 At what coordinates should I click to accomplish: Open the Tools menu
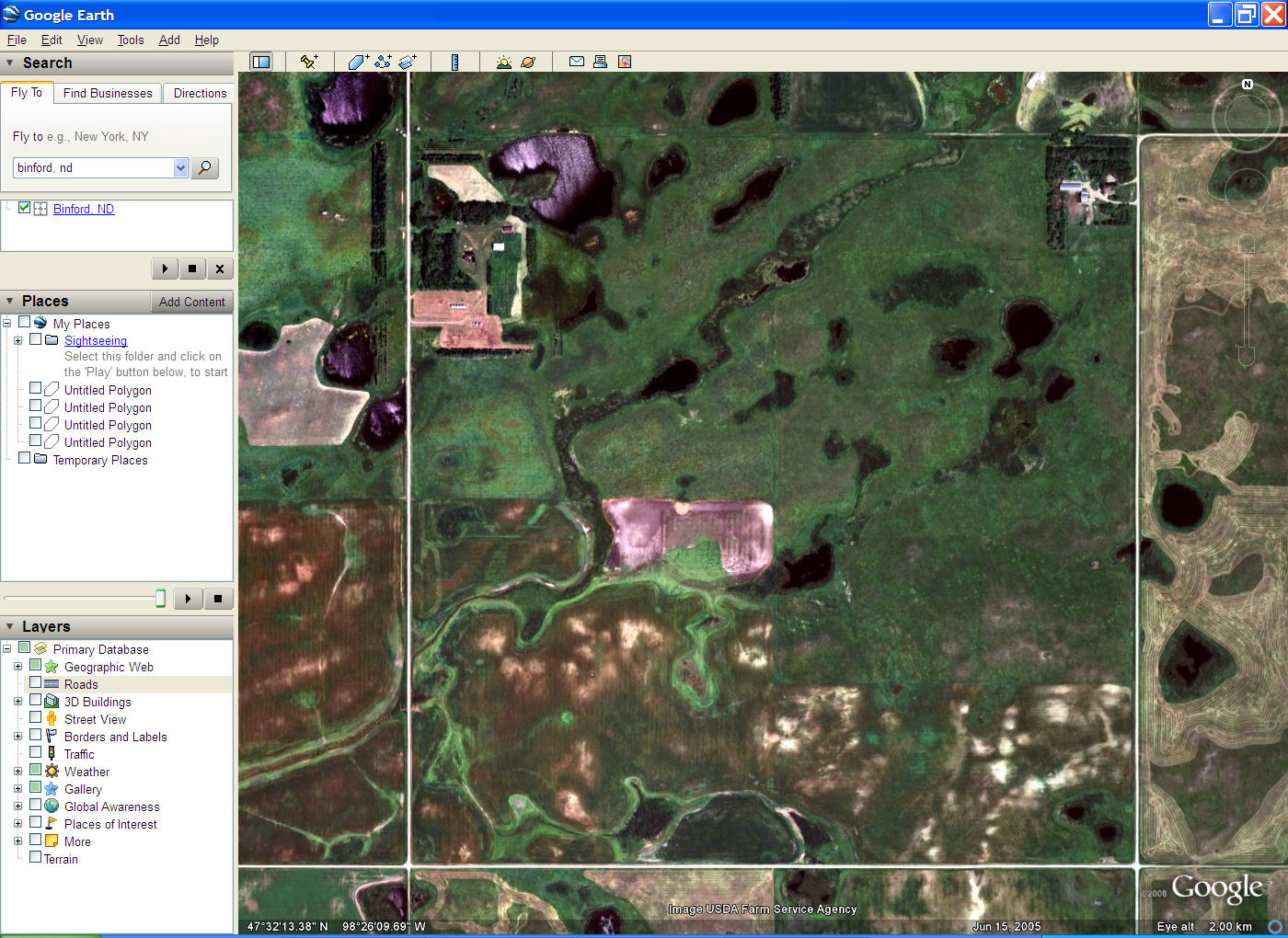pyautogui.click(x=131, y=40)
